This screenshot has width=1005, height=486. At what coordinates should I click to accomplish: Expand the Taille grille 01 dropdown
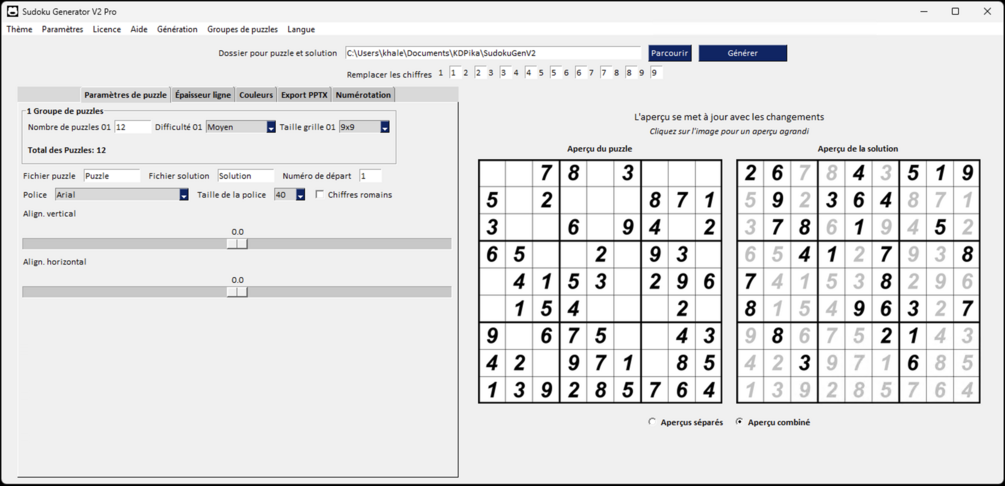click(385, 127)
